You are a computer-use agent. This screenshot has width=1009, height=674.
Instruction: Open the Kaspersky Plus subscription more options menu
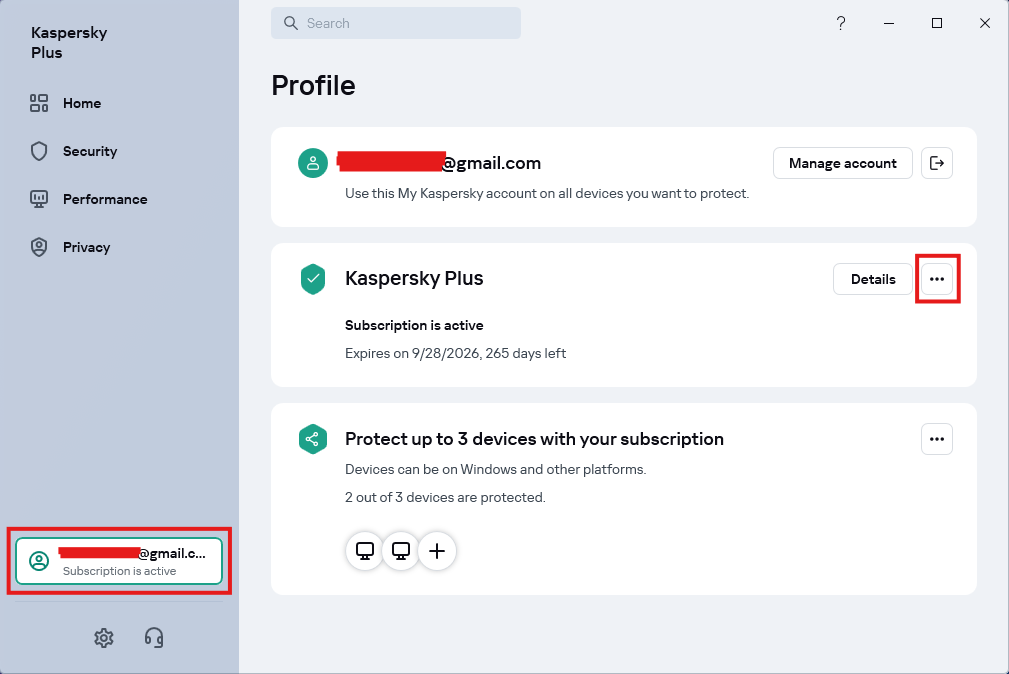(x=936, y=279)
